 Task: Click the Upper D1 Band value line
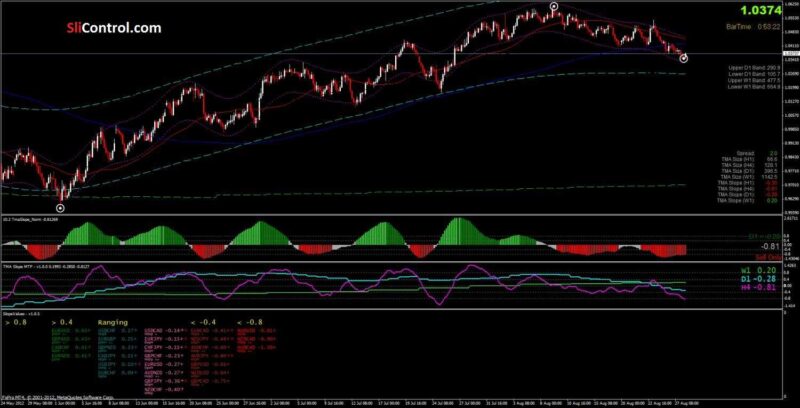[756, 67]
